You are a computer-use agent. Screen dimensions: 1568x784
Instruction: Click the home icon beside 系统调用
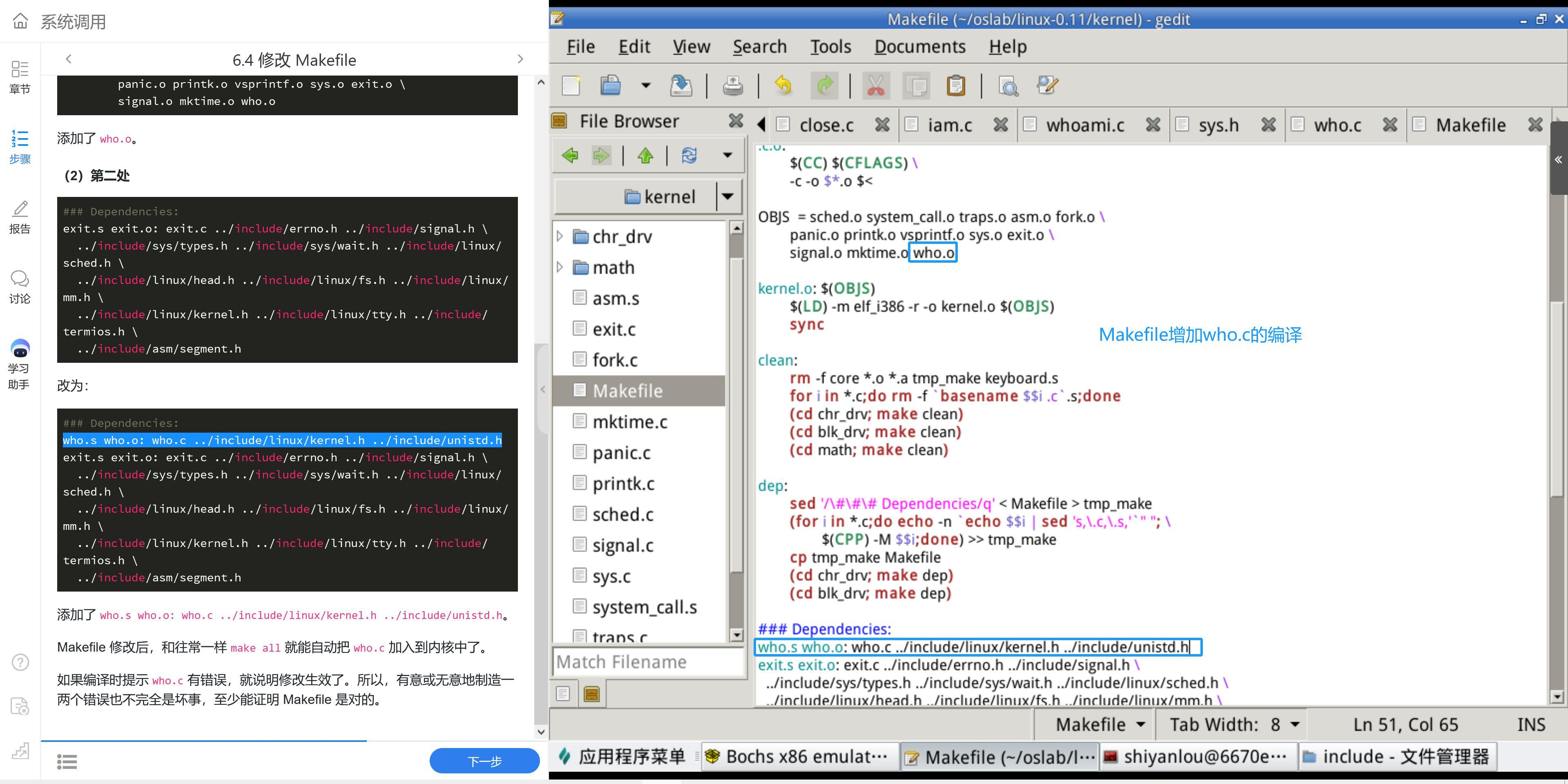click(x=20, y=21)
